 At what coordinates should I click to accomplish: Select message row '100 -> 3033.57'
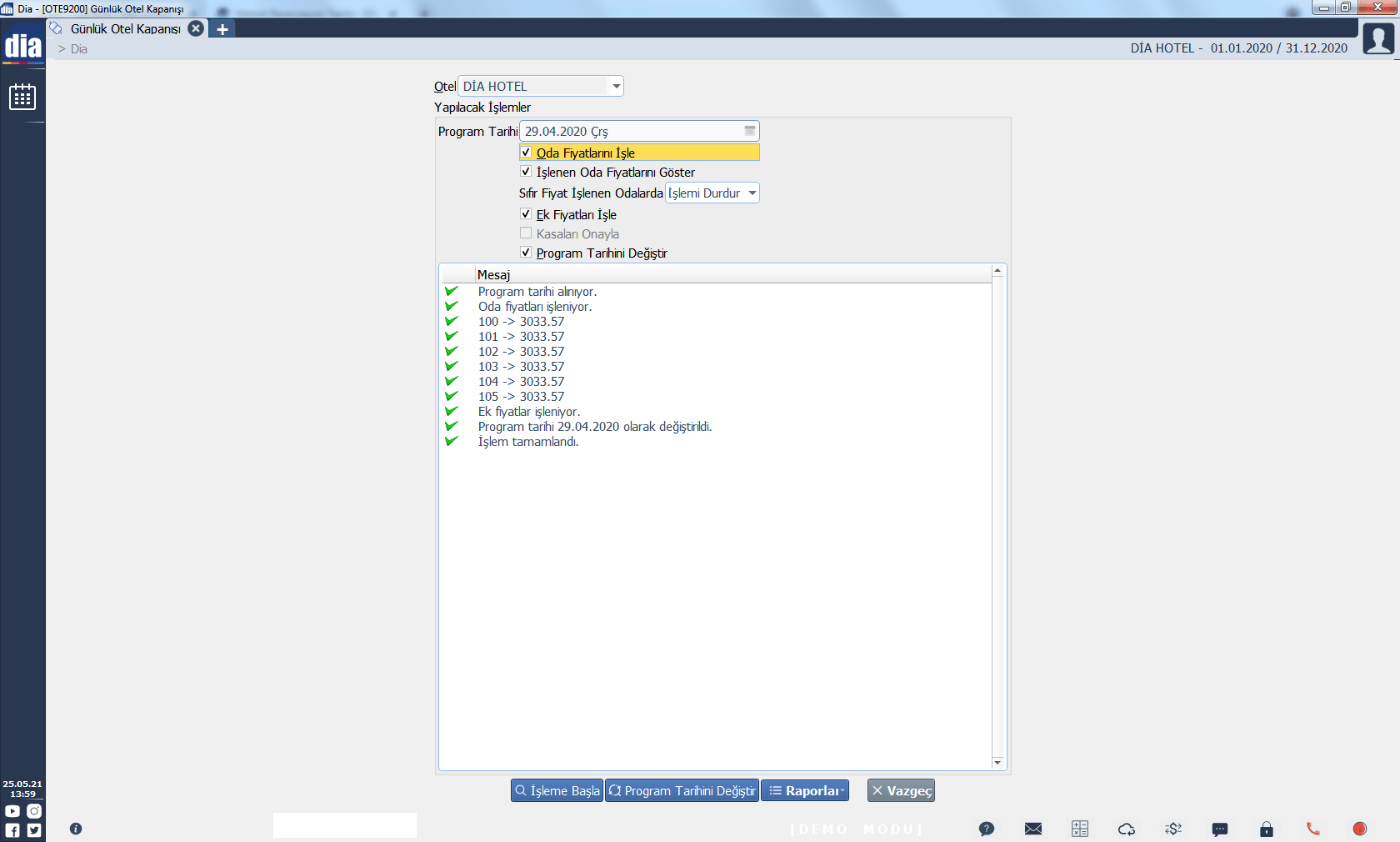coord(717,322)
